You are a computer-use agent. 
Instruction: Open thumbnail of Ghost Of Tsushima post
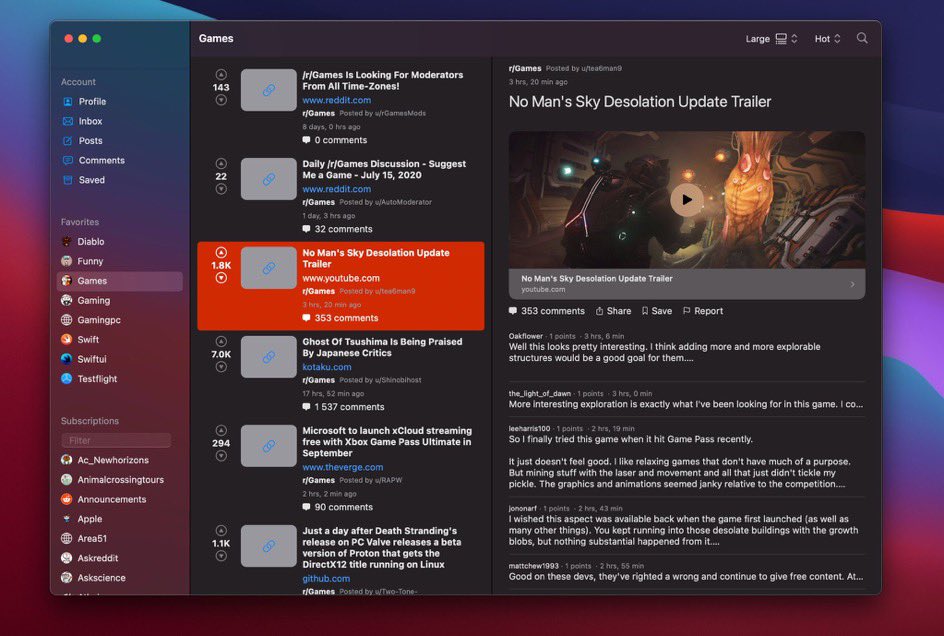coord(269,357)
